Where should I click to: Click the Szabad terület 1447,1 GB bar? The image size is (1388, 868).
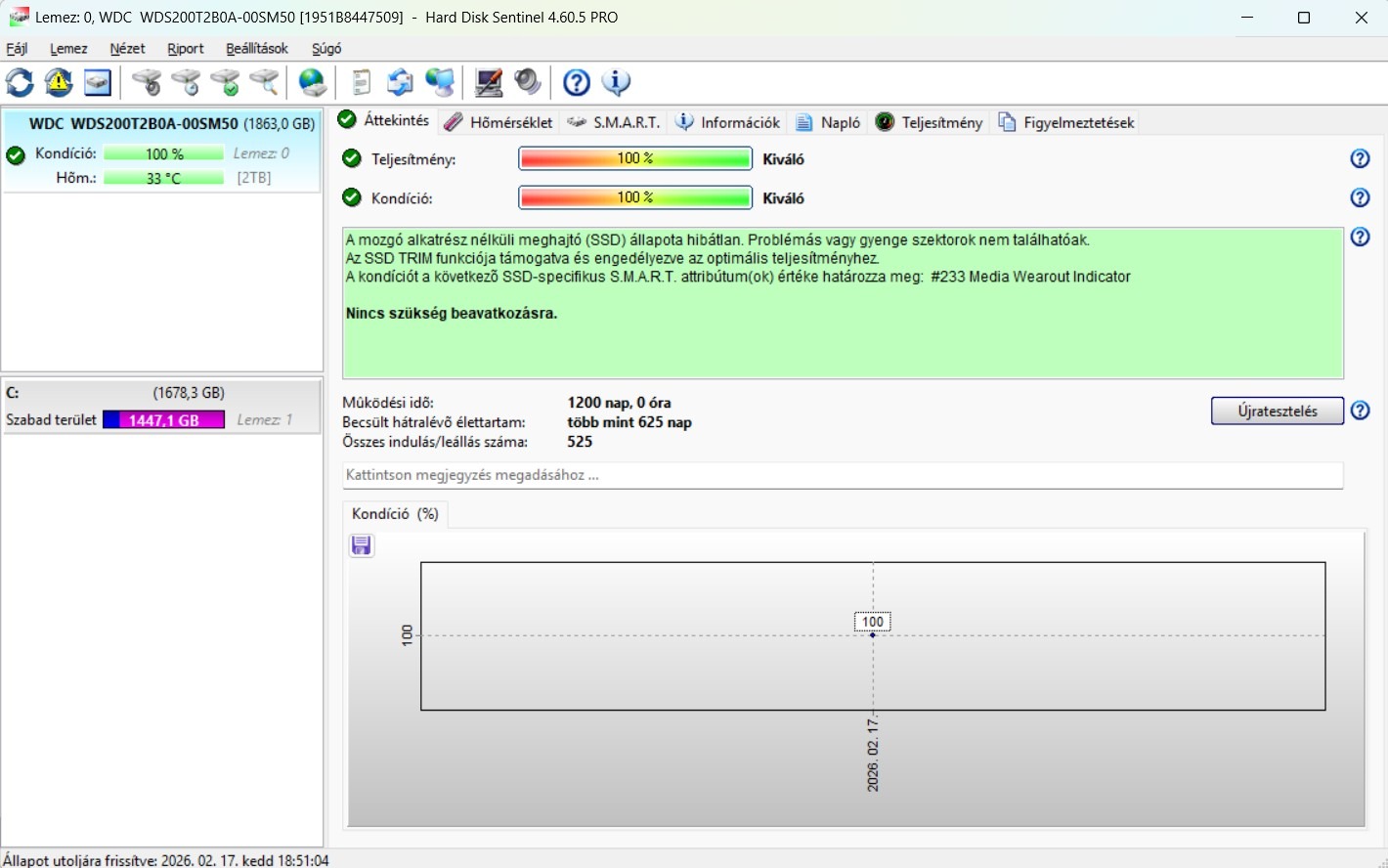click(x=163, y=419)
